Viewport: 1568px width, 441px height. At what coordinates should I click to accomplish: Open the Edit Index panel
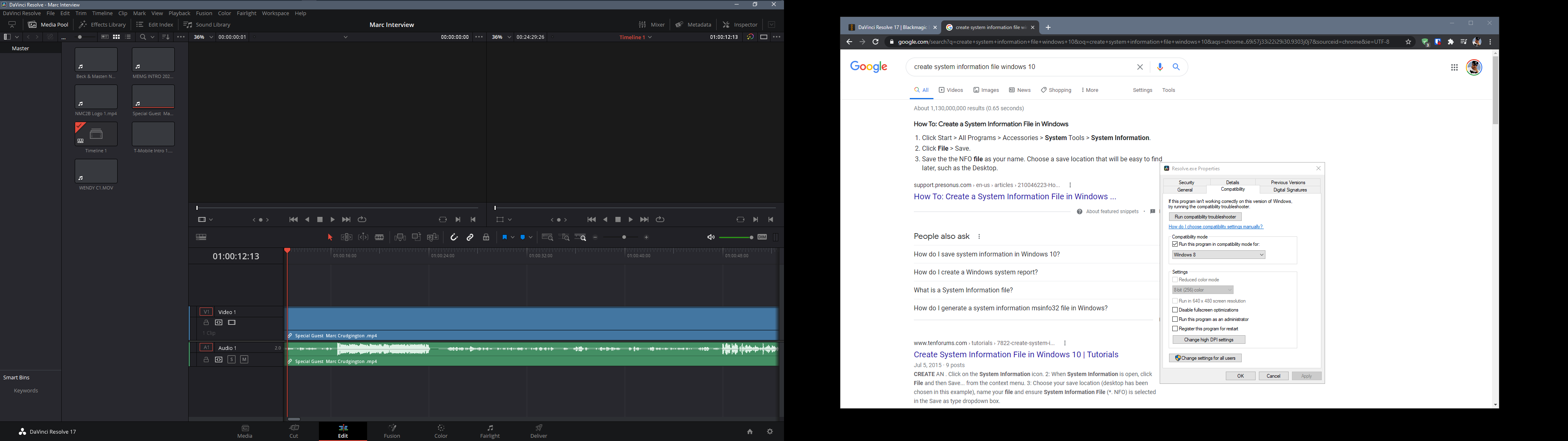[x=155, y=25]
